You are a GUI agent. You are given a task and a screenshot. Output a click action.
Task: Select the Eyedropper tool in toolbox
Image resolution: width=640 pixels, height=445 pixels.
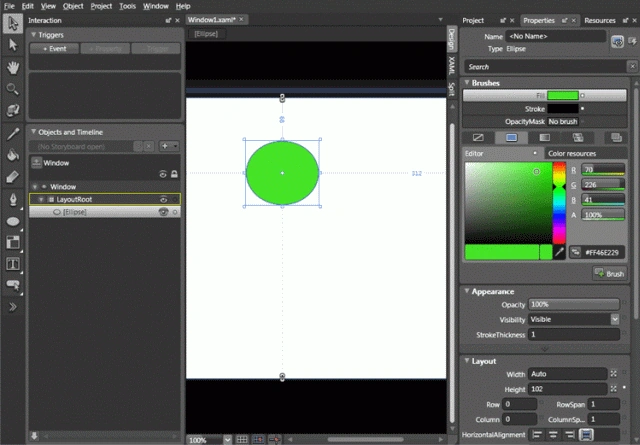tap(13, 134)
